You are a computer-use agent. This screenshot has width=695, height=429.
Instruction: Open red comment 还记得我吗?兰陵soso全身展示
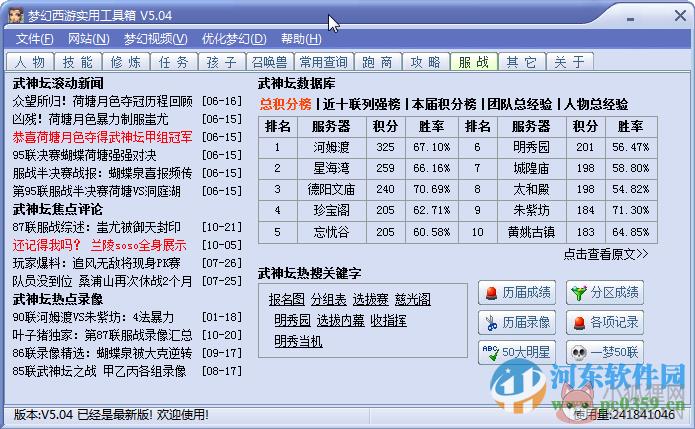coord(99,246)
